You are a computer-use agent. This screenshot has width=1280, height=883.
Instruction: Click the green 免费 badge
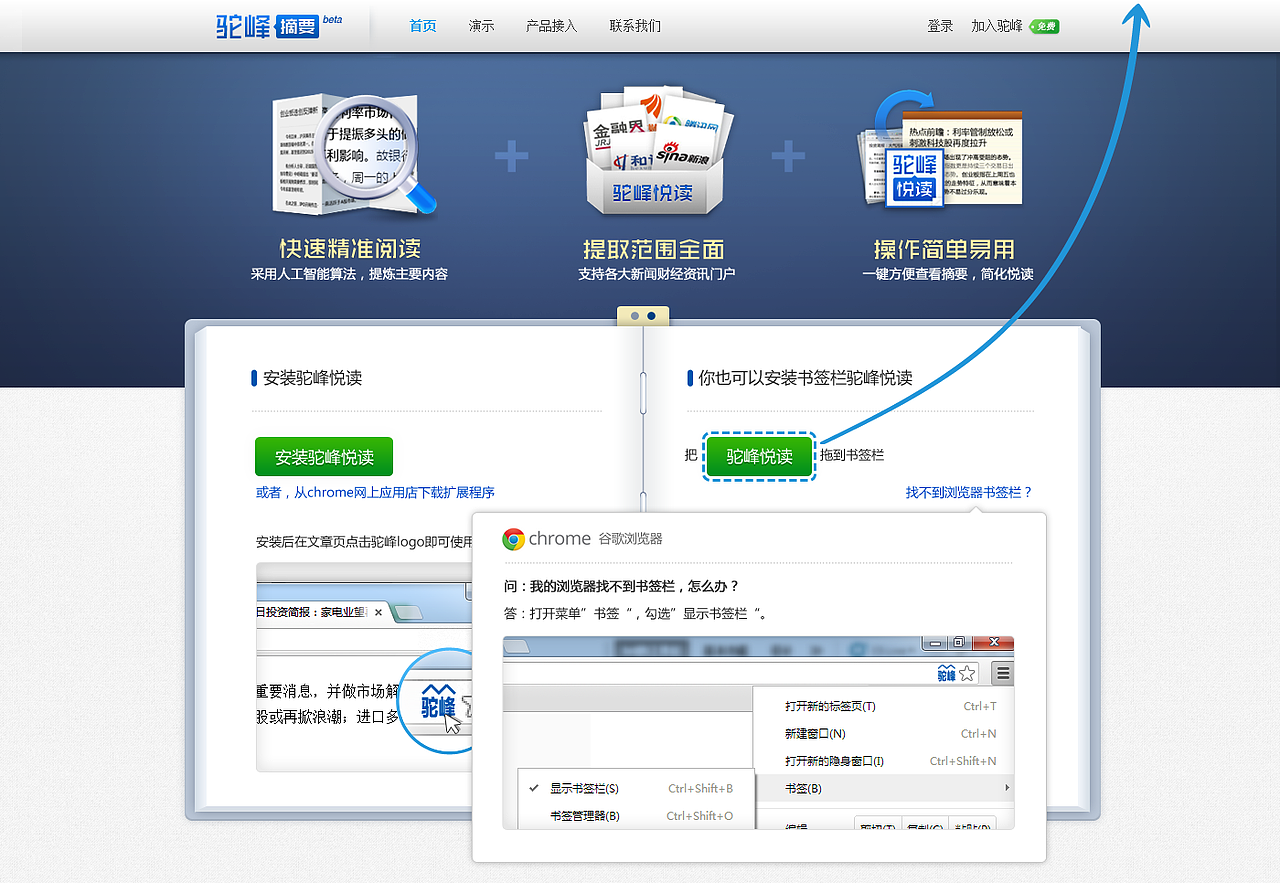point(1045,26)
